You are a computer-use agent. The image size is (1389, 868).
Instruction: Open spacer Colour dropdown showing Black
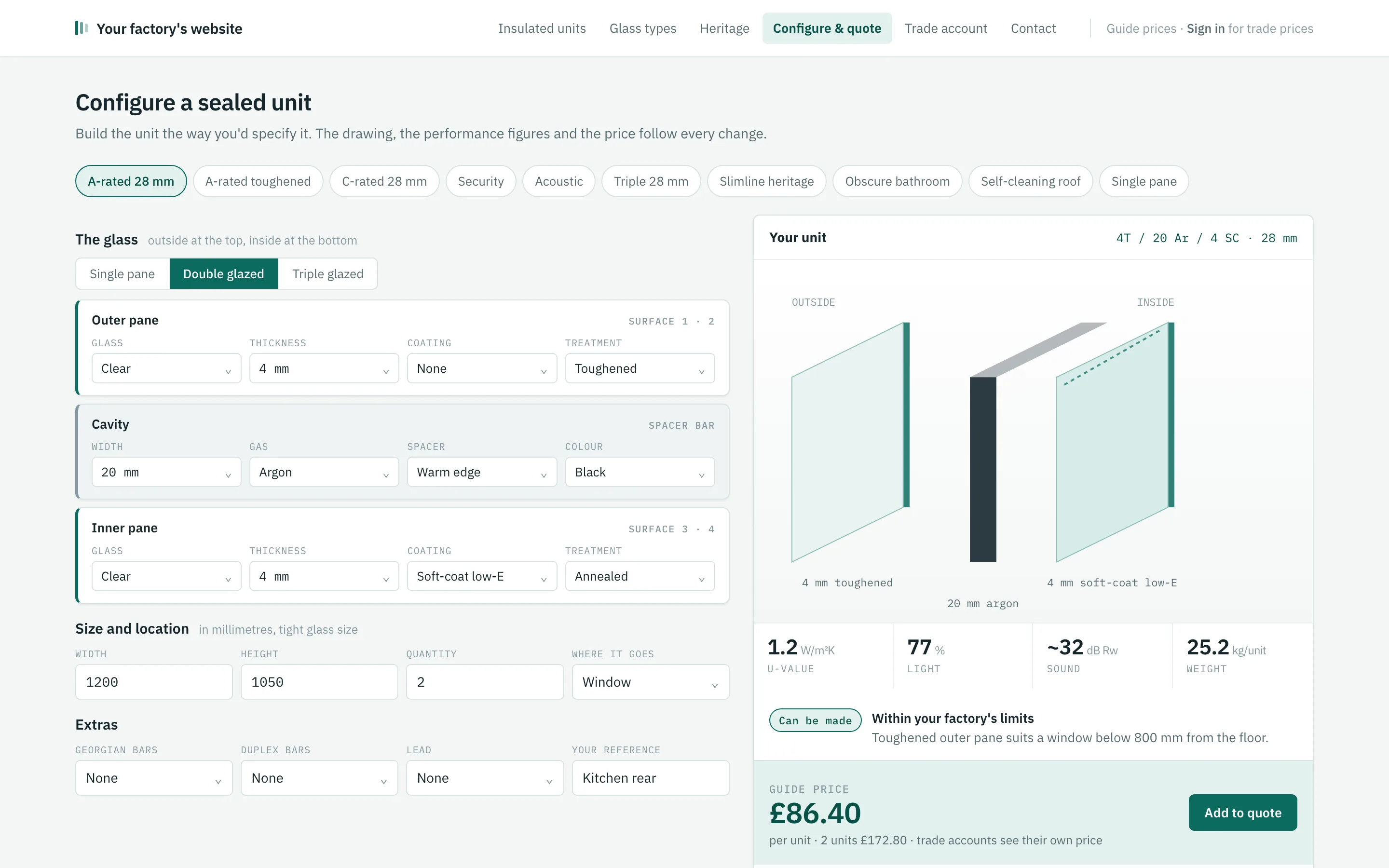pos(640,472)
